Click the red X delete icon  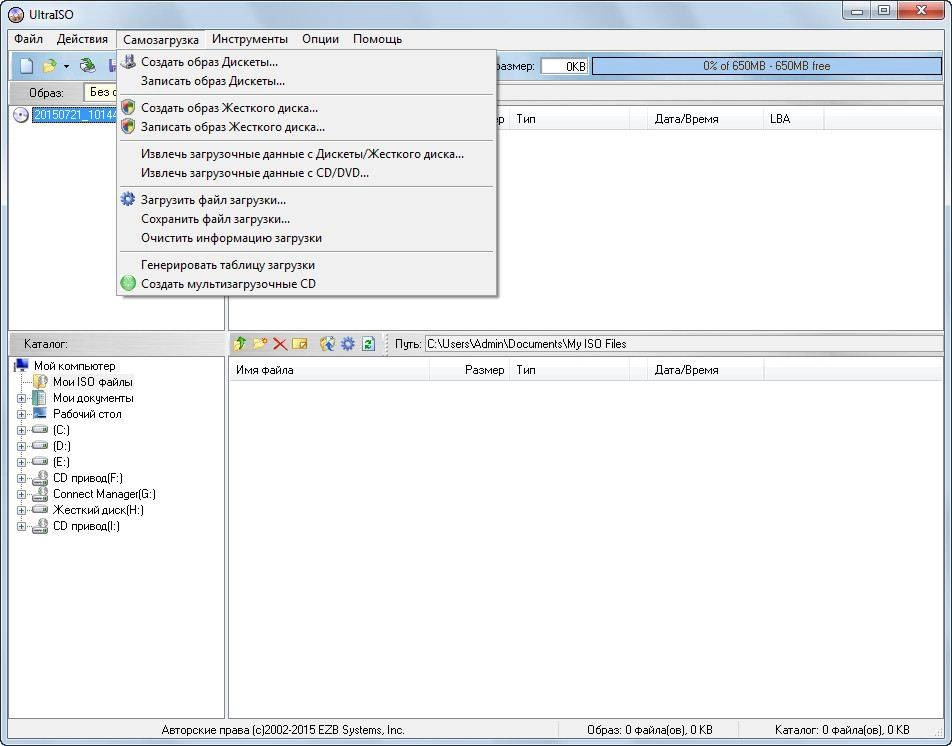coord(280,344)
